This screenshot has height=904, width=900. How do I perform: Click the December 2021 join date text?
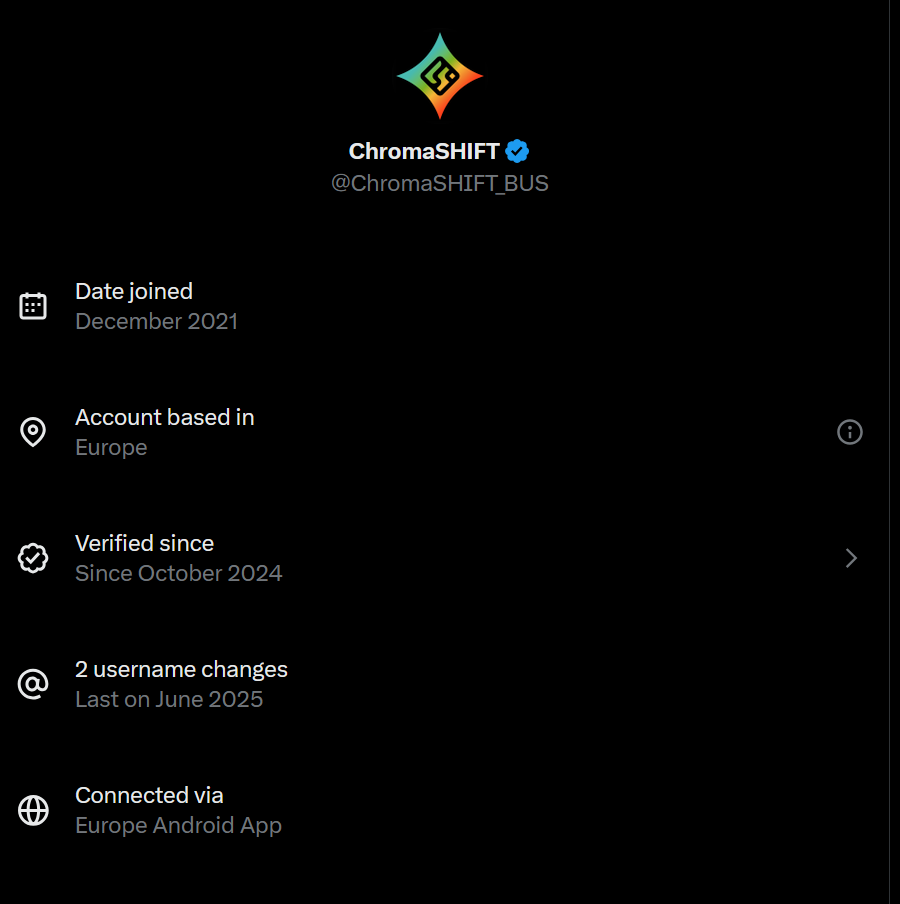tap(157, 322)
